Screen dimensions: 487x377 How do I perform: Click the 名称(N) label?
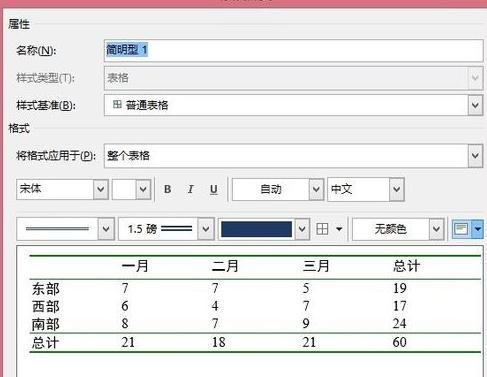click(x=36, y=51)
